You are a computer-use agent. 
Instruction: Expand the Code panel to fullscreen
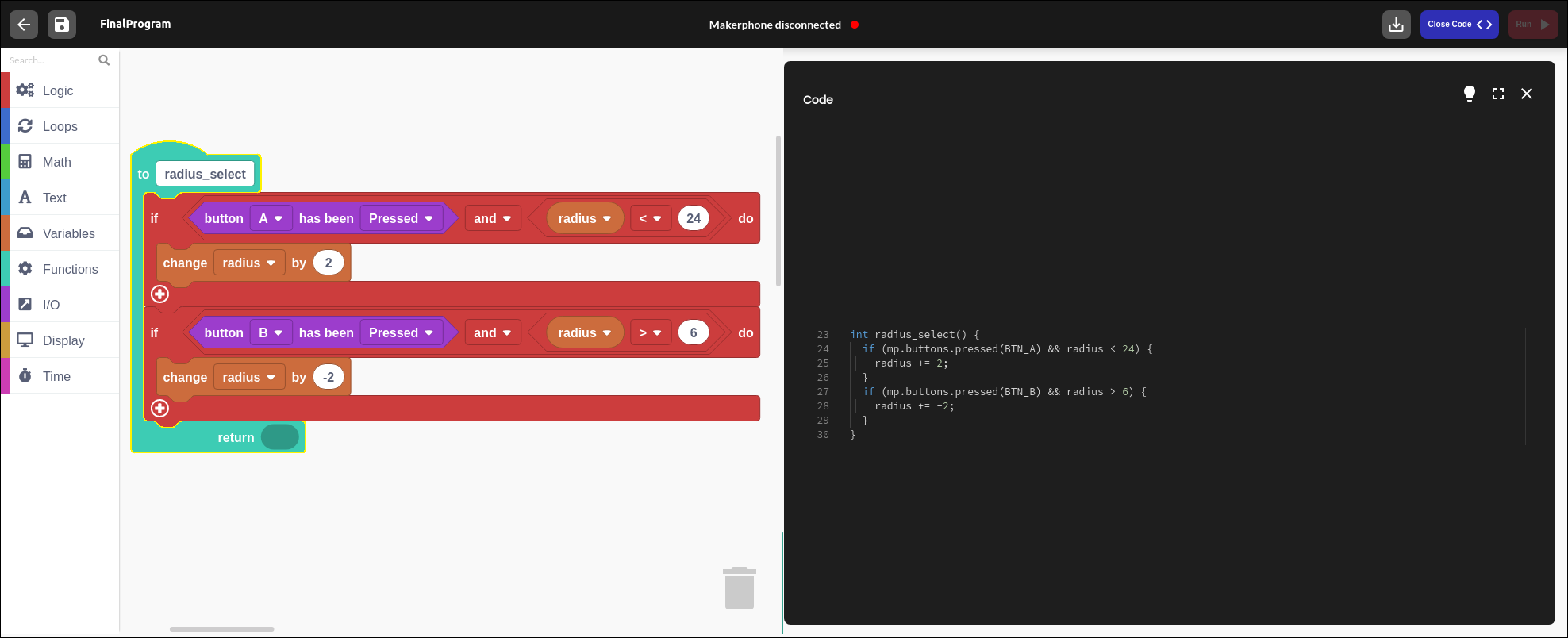tap(1498, 94)
